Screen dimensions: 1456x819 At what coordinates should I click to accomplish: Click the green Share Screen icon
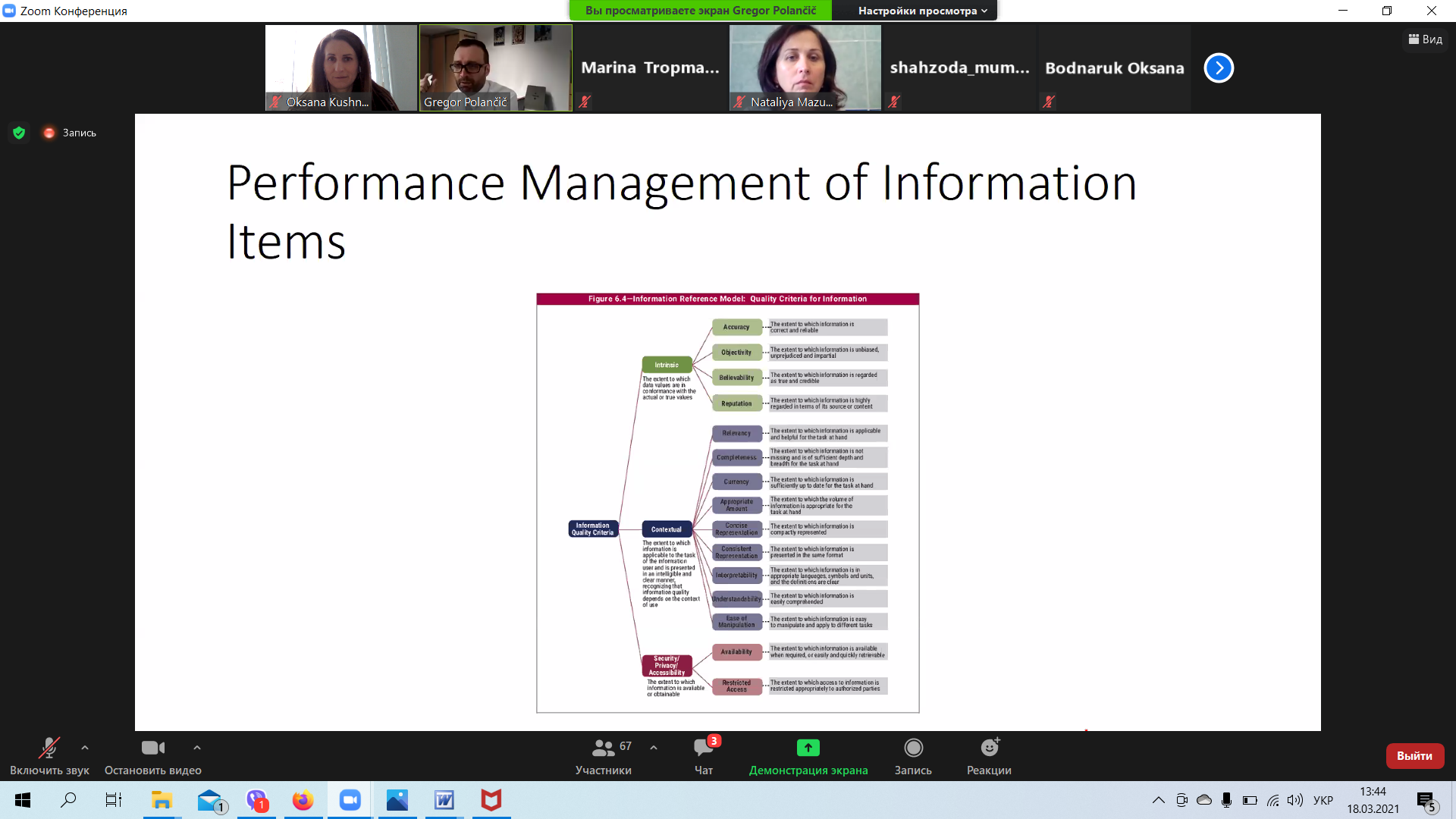808,748
